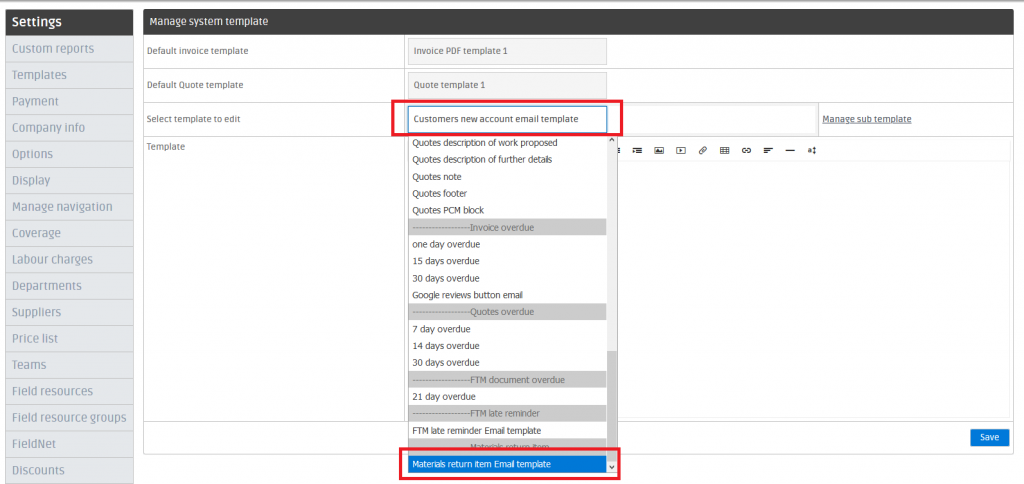Click the blue Save button

pyautogui.click(x=989, y=437)
